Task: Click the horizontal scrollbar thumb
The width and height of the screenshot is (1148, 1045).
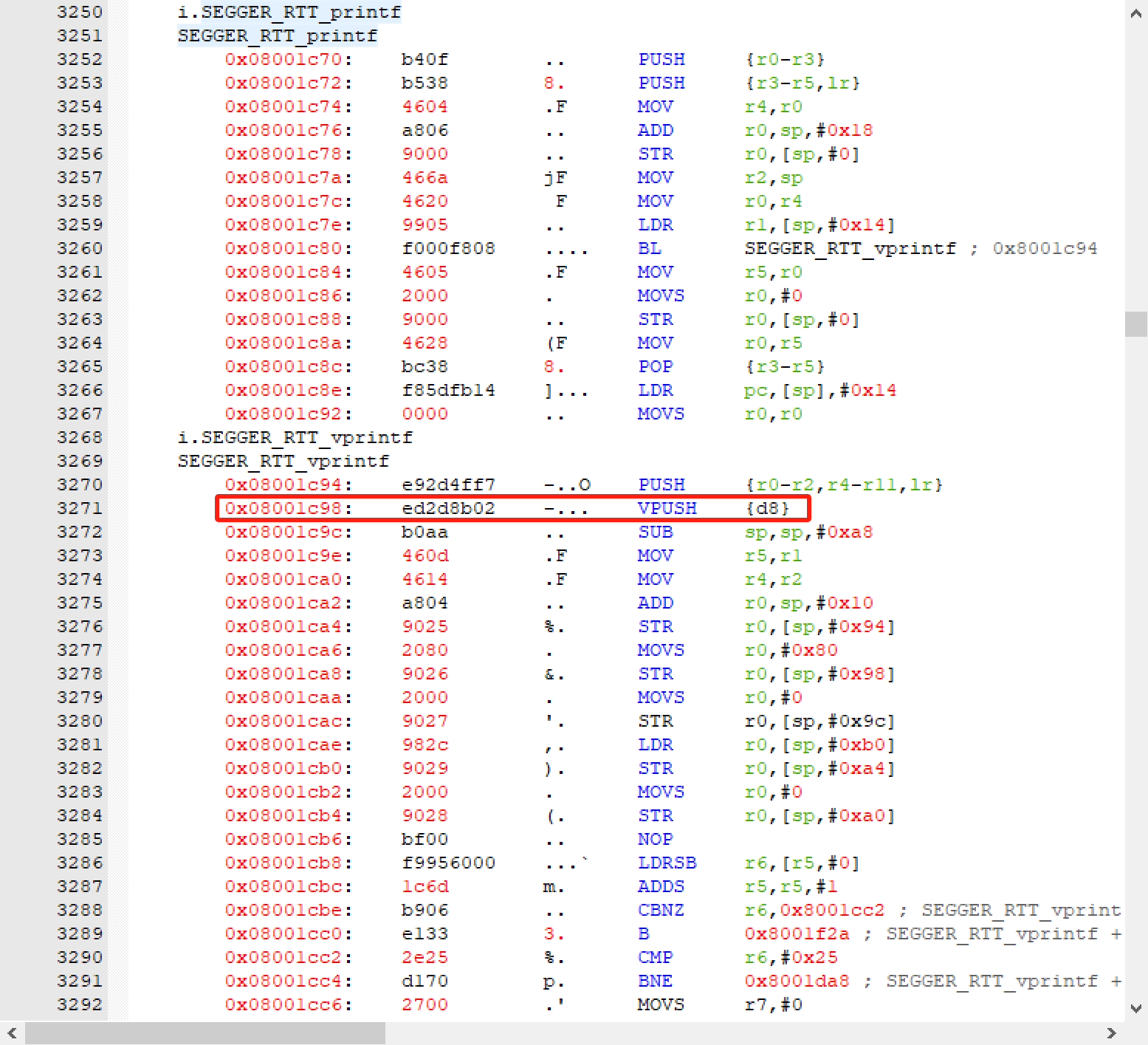Action: [204, 1033]
